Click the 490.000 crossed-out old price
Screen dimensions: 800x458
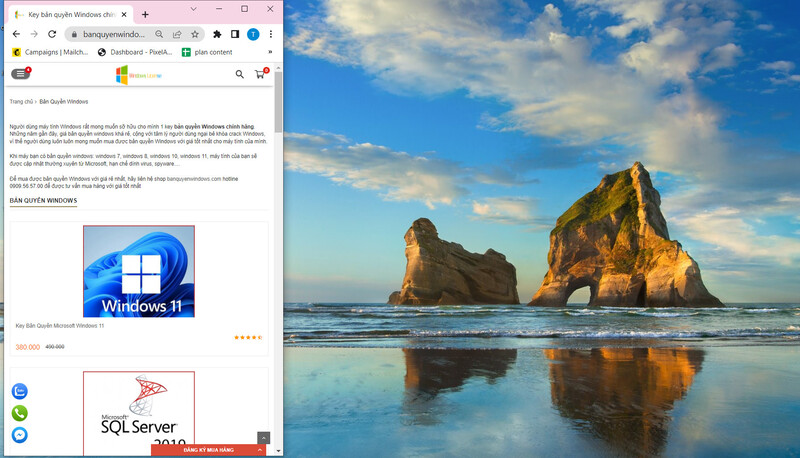[55, 347]
